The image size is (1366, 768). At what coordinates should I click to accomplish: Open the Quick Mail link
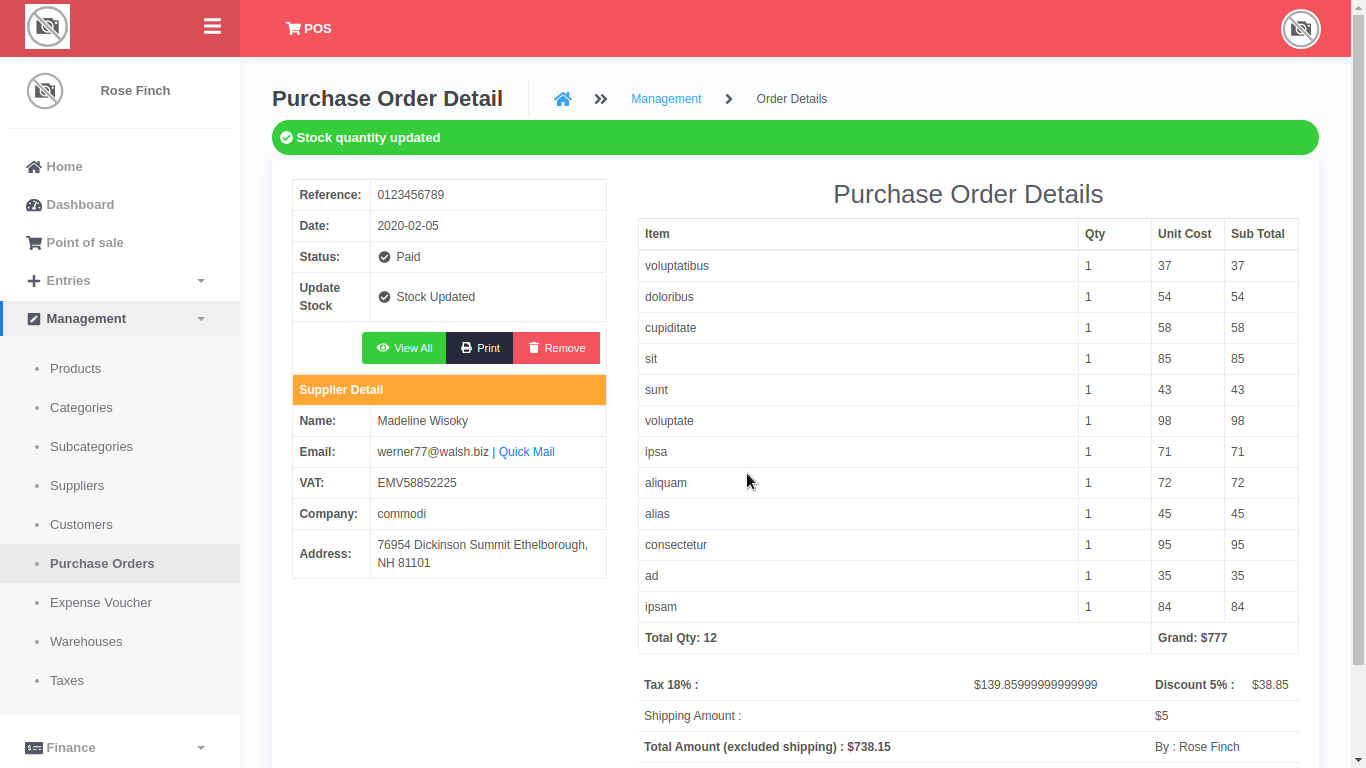point(526,451)
